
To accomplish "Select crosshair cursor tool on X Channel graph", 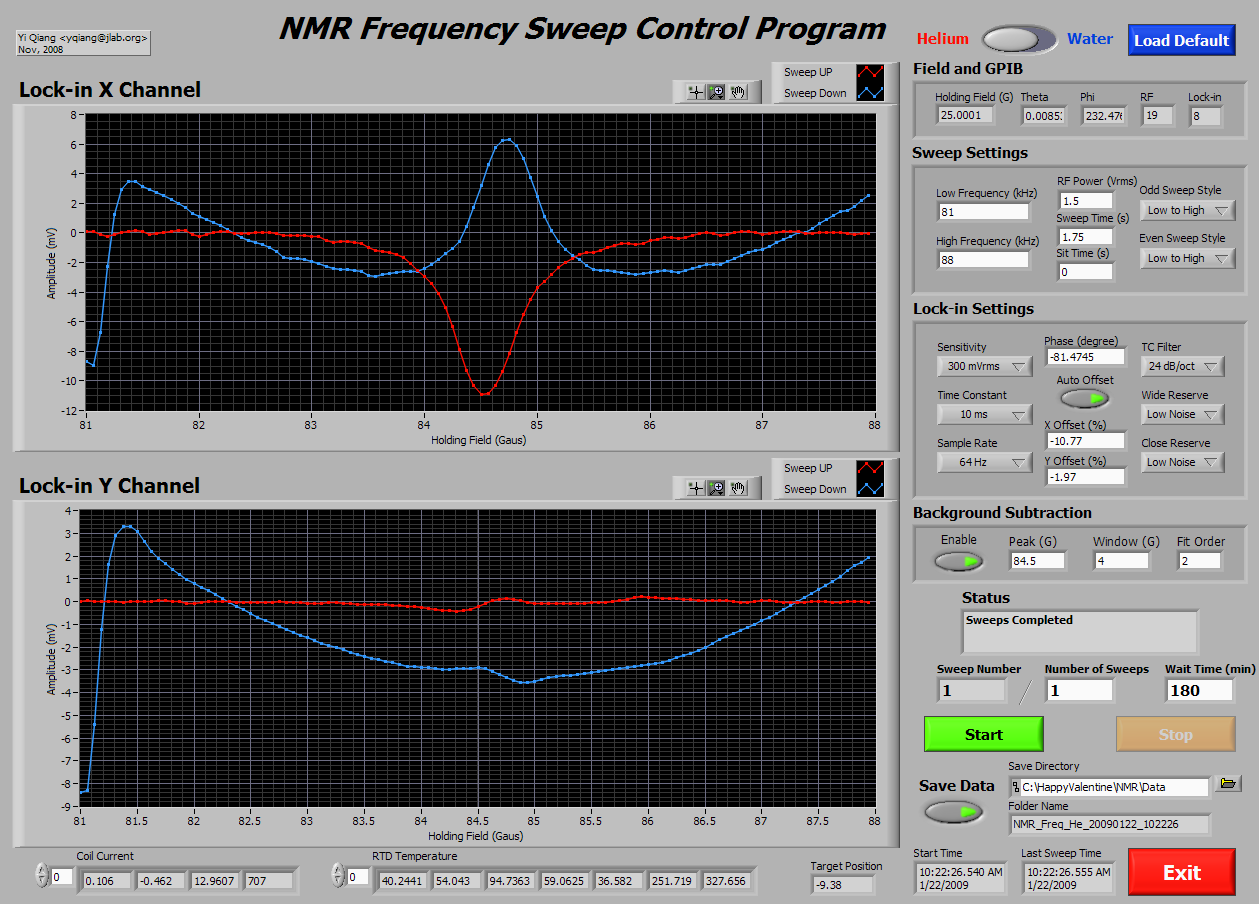I will click(695, 93).
